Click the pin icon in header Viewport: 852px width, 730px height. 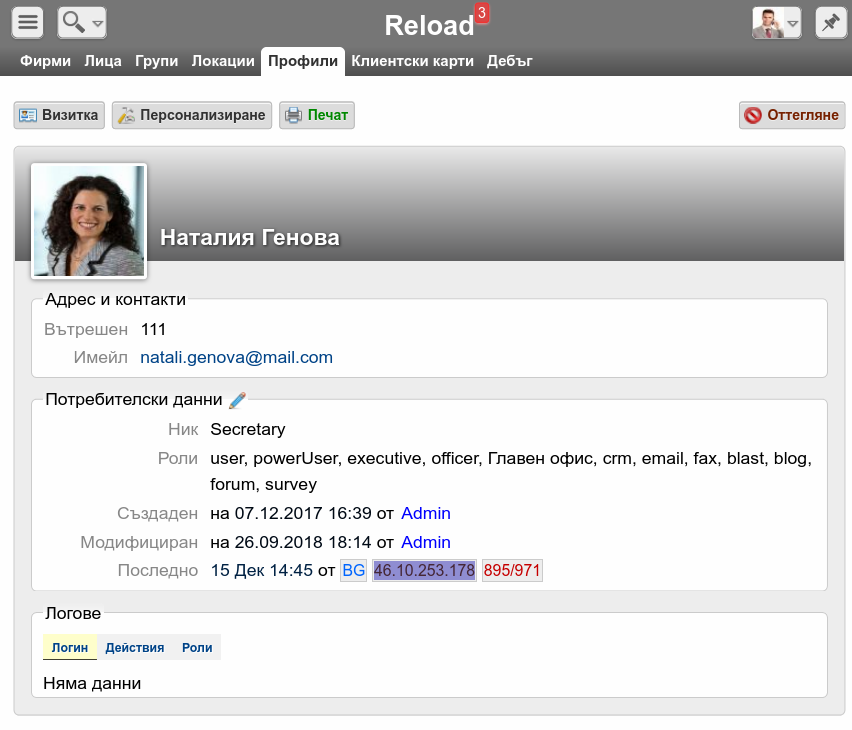coord(829,22)
